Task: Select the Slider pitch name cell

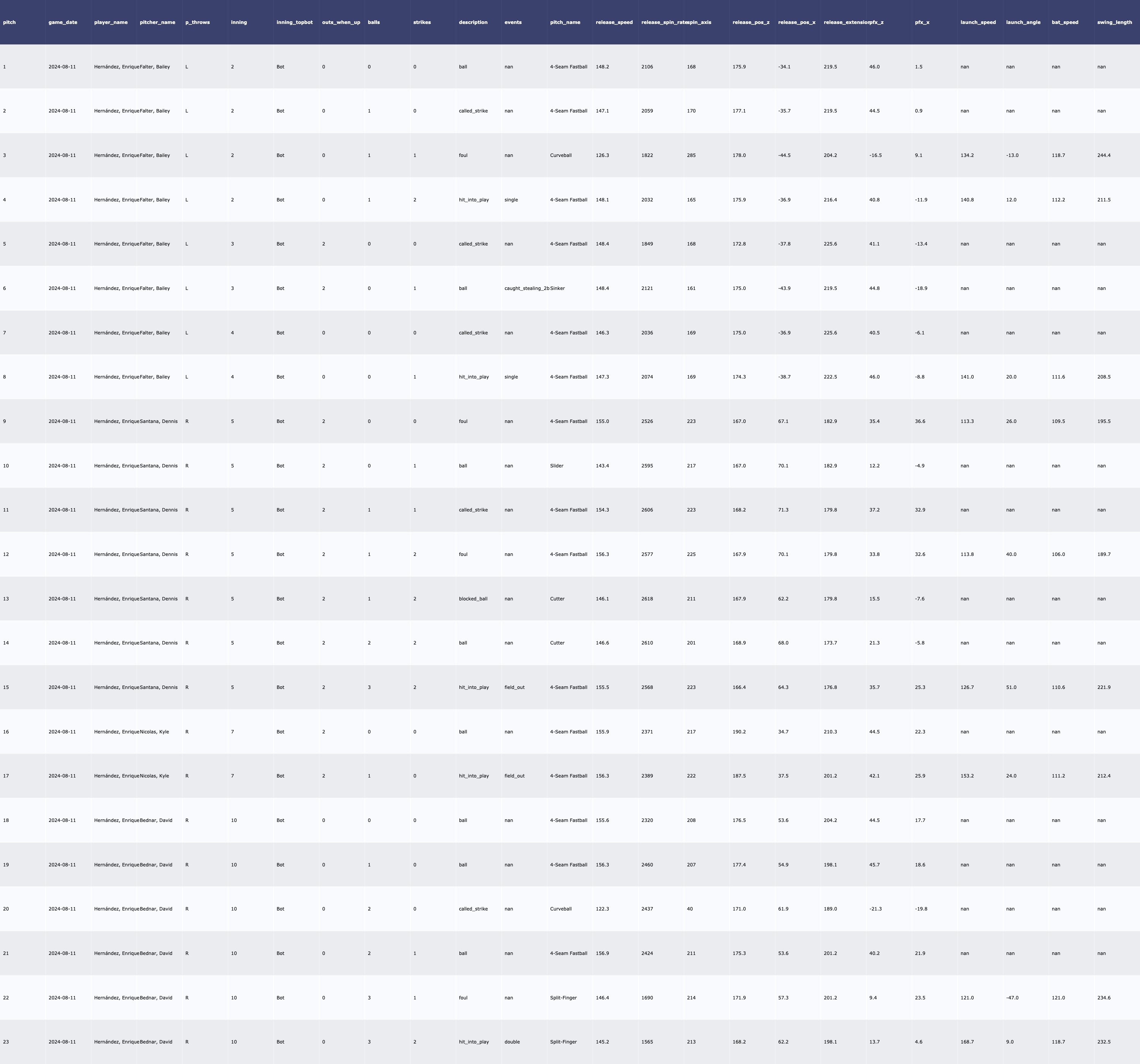Action: click(557, 466)
